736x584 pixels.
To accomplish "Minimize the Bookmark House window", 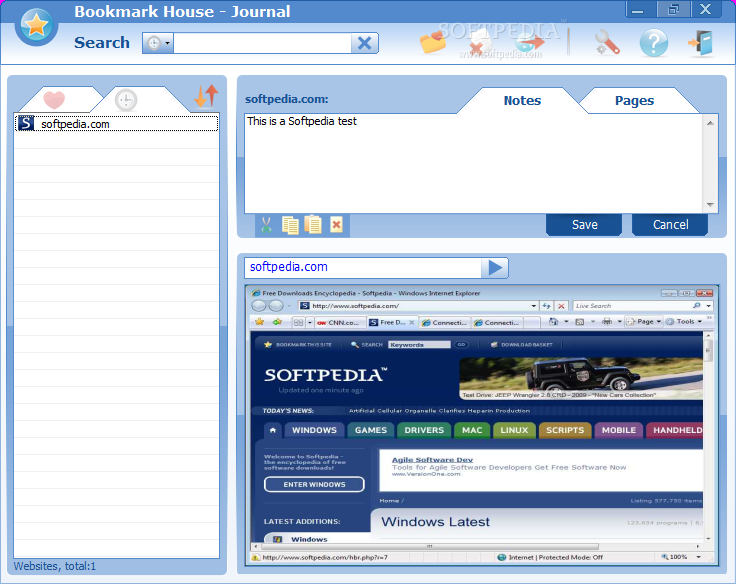I will pos(637,9).
